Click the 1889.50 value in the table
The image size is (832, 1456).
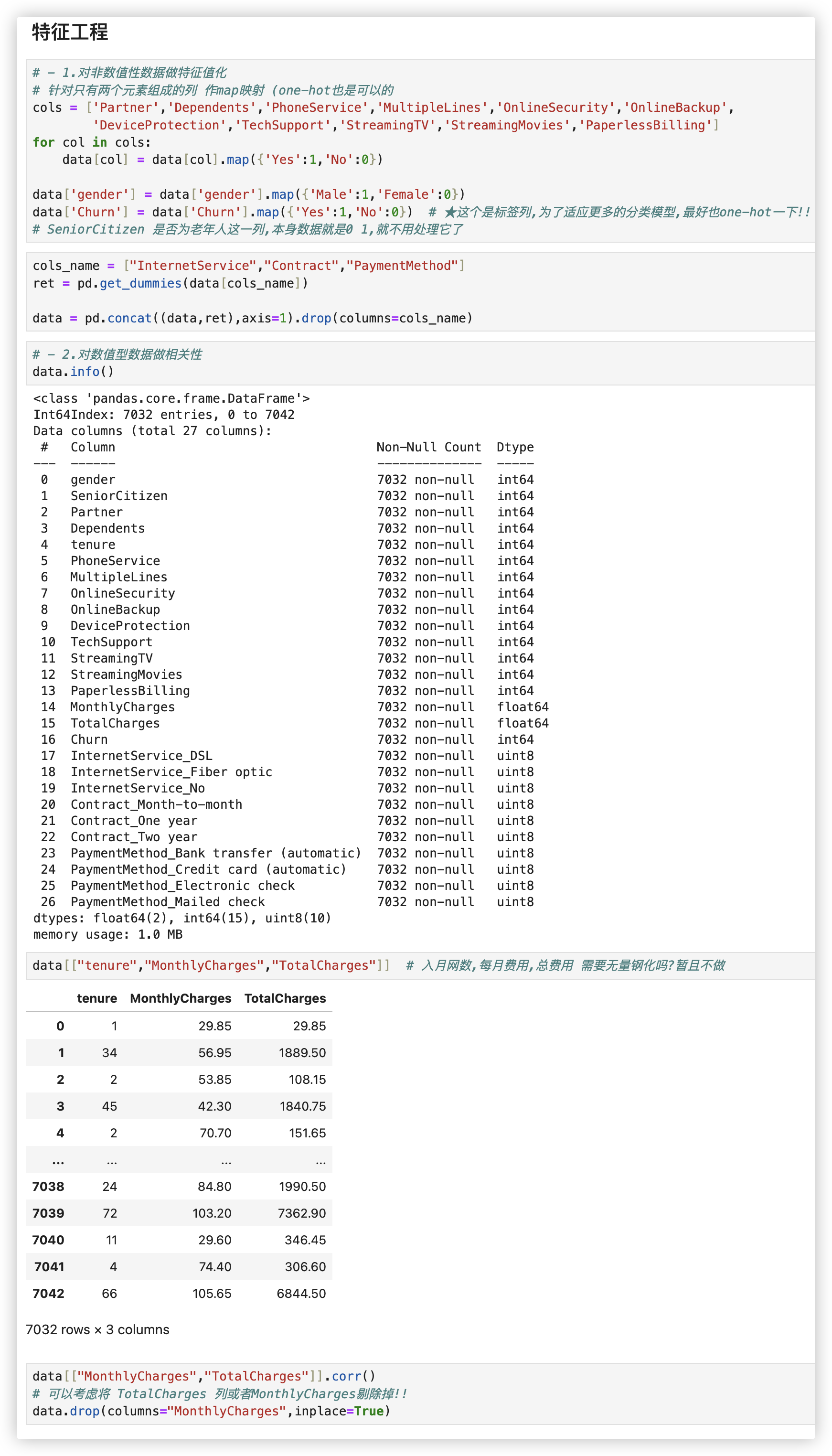pyautogui.click(x=302, y=1052)
